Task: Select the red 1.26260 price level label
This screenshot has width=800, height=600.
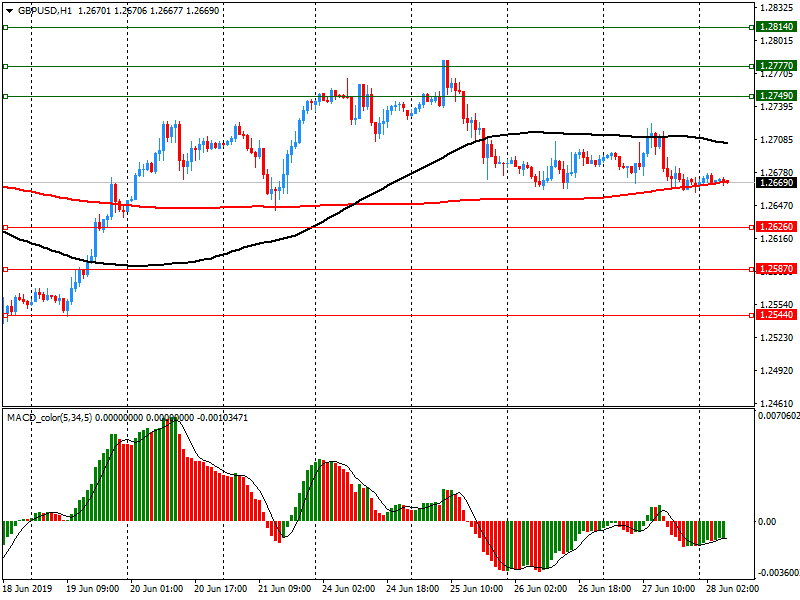Action: 776,227
